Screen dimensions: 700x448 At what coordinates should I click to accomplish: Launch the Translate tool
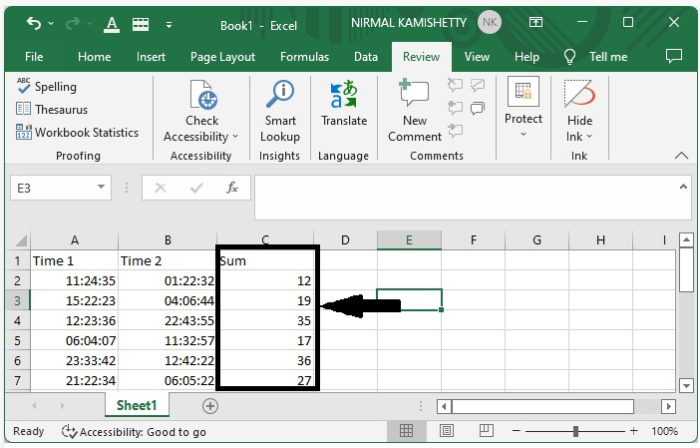(x=344, y=104)
